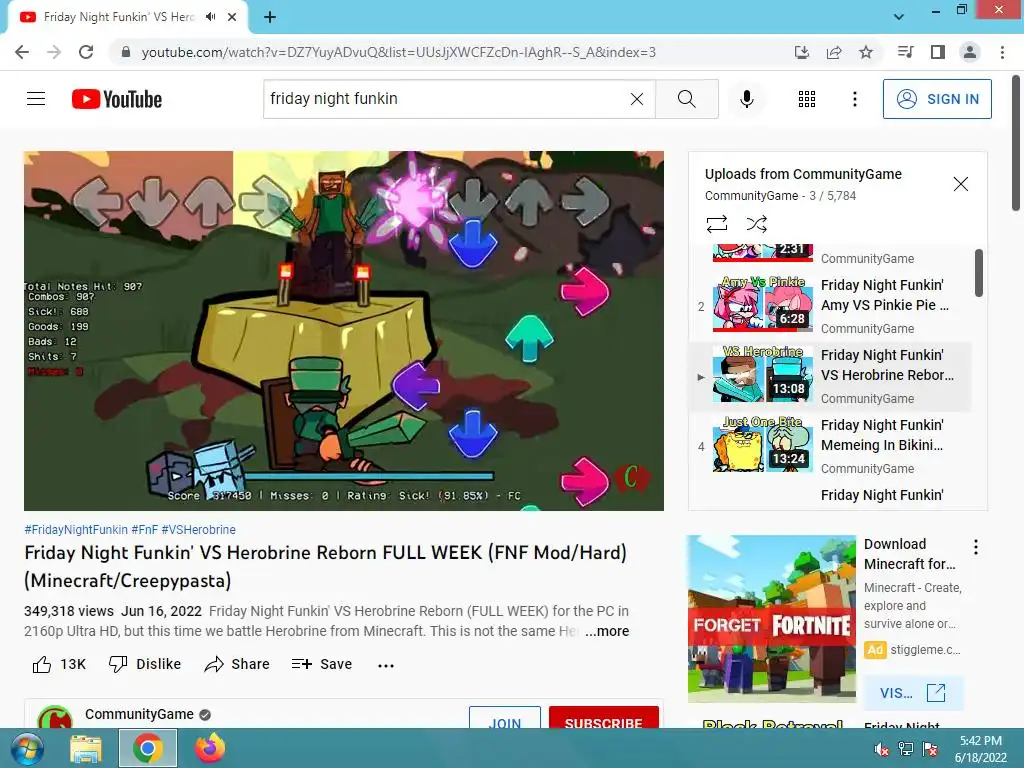Click the taskbar clock 5:42 PM
The image size is (1024, 768).
[980, 741]
